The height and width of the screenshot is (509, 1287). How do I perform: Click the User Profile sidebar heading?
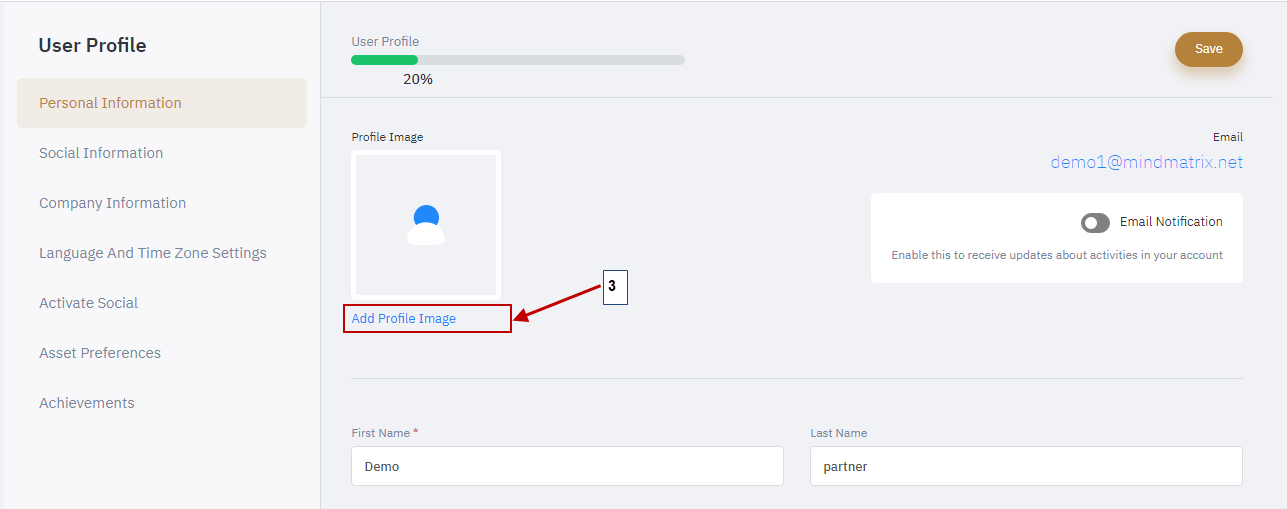coord(92,45)
